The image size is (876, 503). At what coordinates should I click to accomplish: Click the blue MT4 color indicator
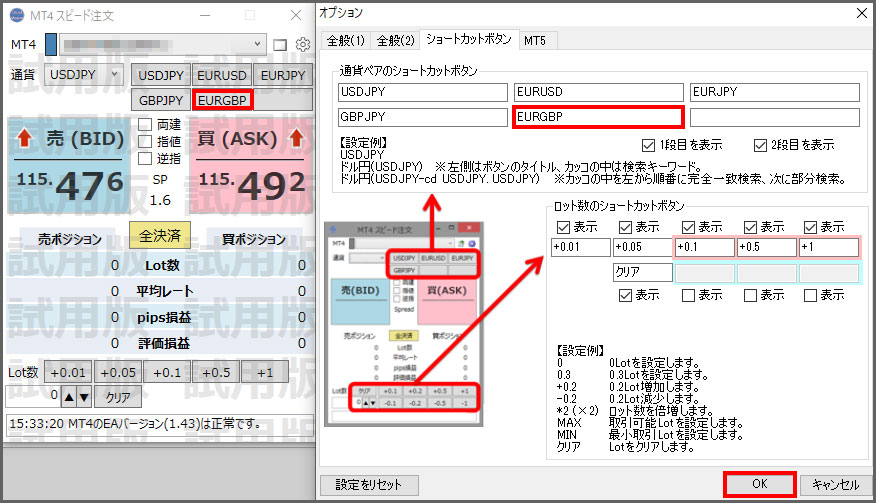point(51,44)
